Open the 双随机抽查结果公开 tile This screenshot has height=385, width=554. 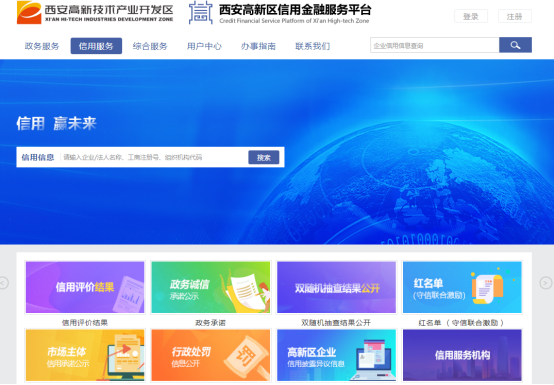tap(336, 287)
